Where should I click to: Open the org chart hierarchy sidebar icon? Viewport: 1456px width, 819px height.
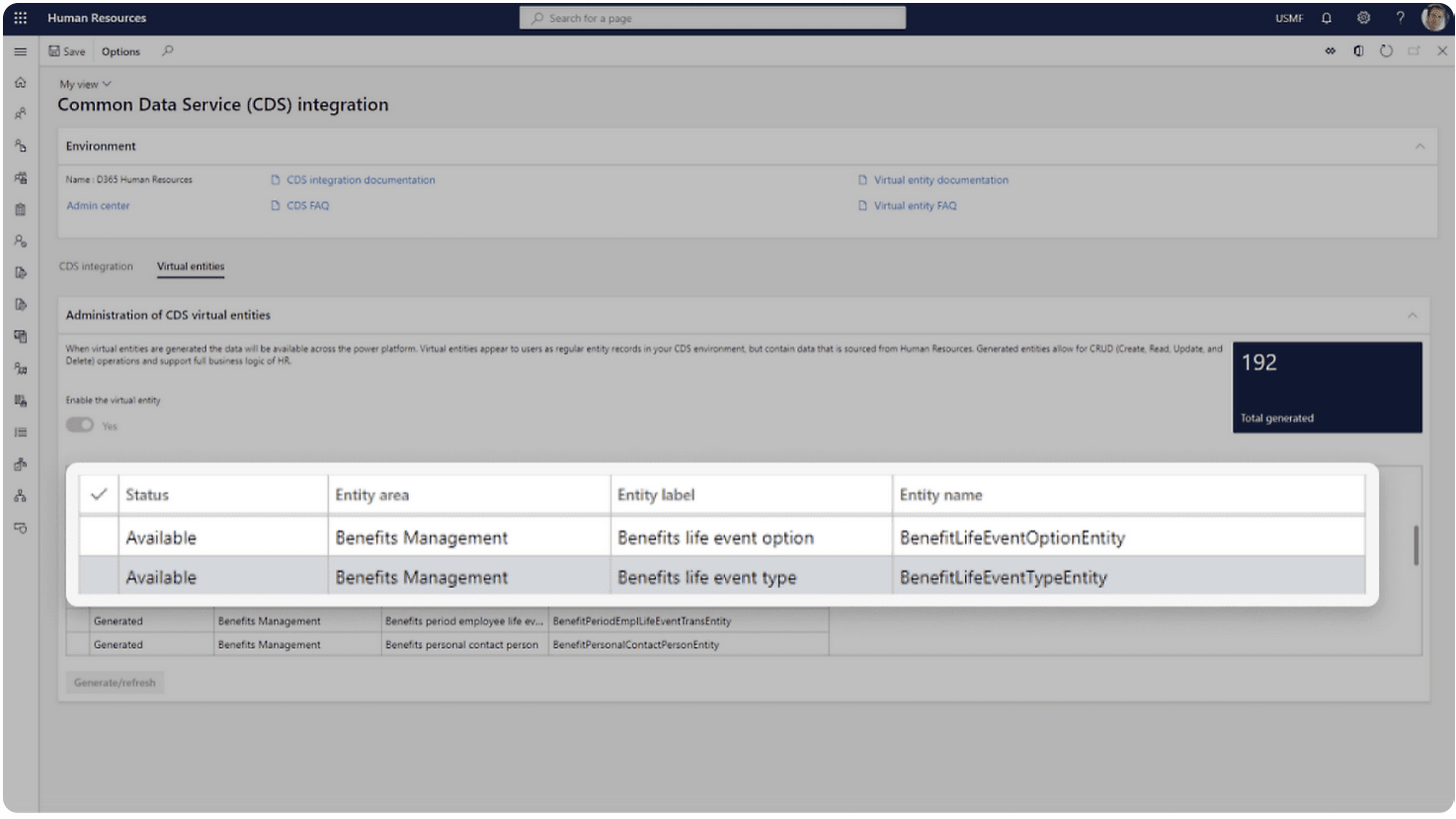click(20, 497)
